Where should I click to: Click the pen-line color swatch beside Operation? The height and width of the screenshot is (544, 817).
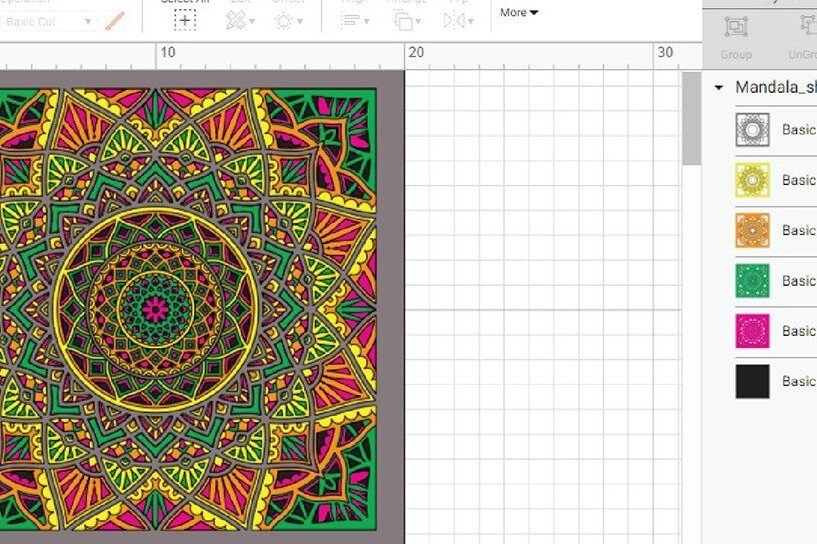[116, 21]
